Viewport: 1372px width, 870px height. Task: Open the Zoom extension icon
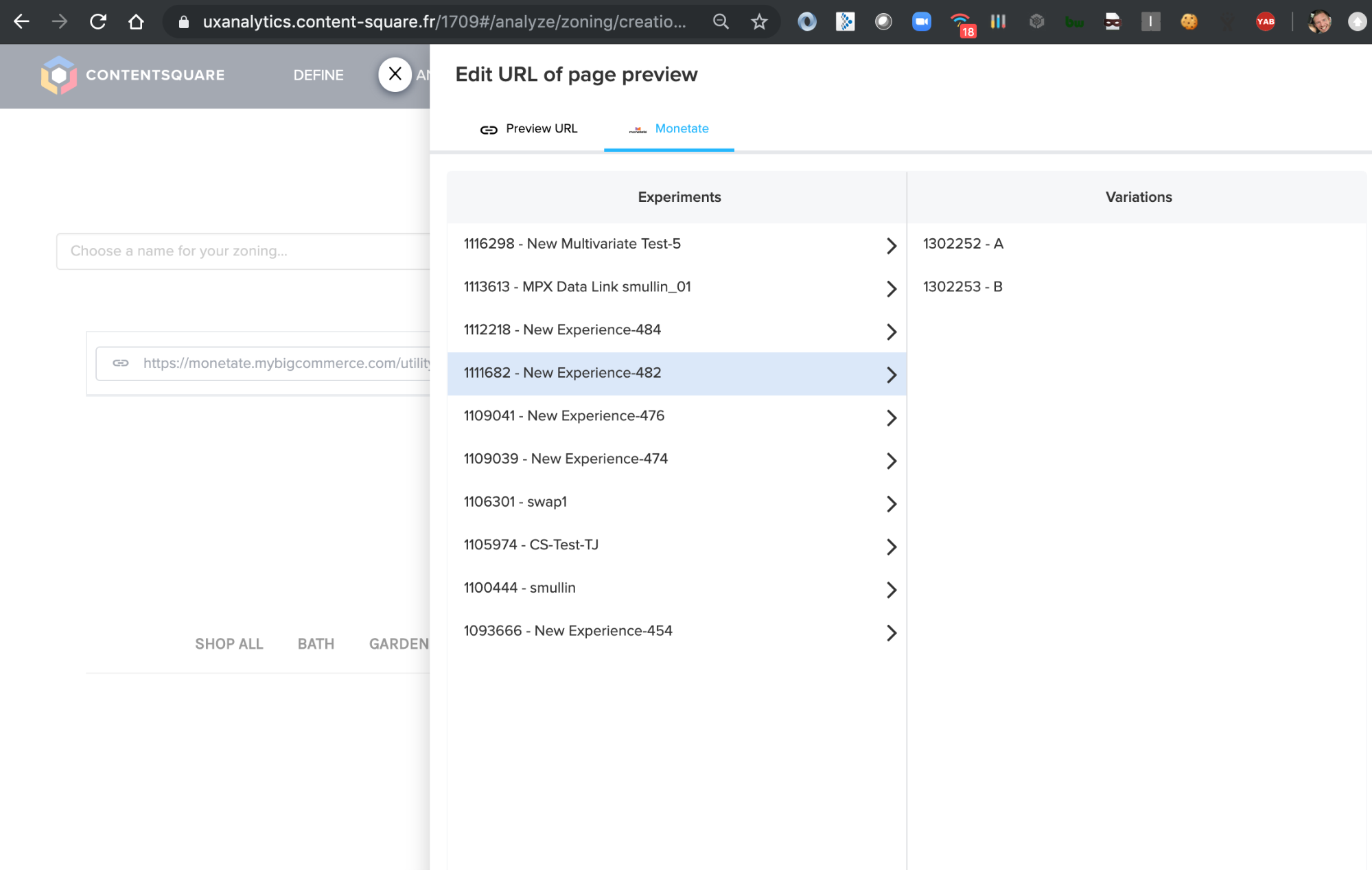click(x=921, y=22)
